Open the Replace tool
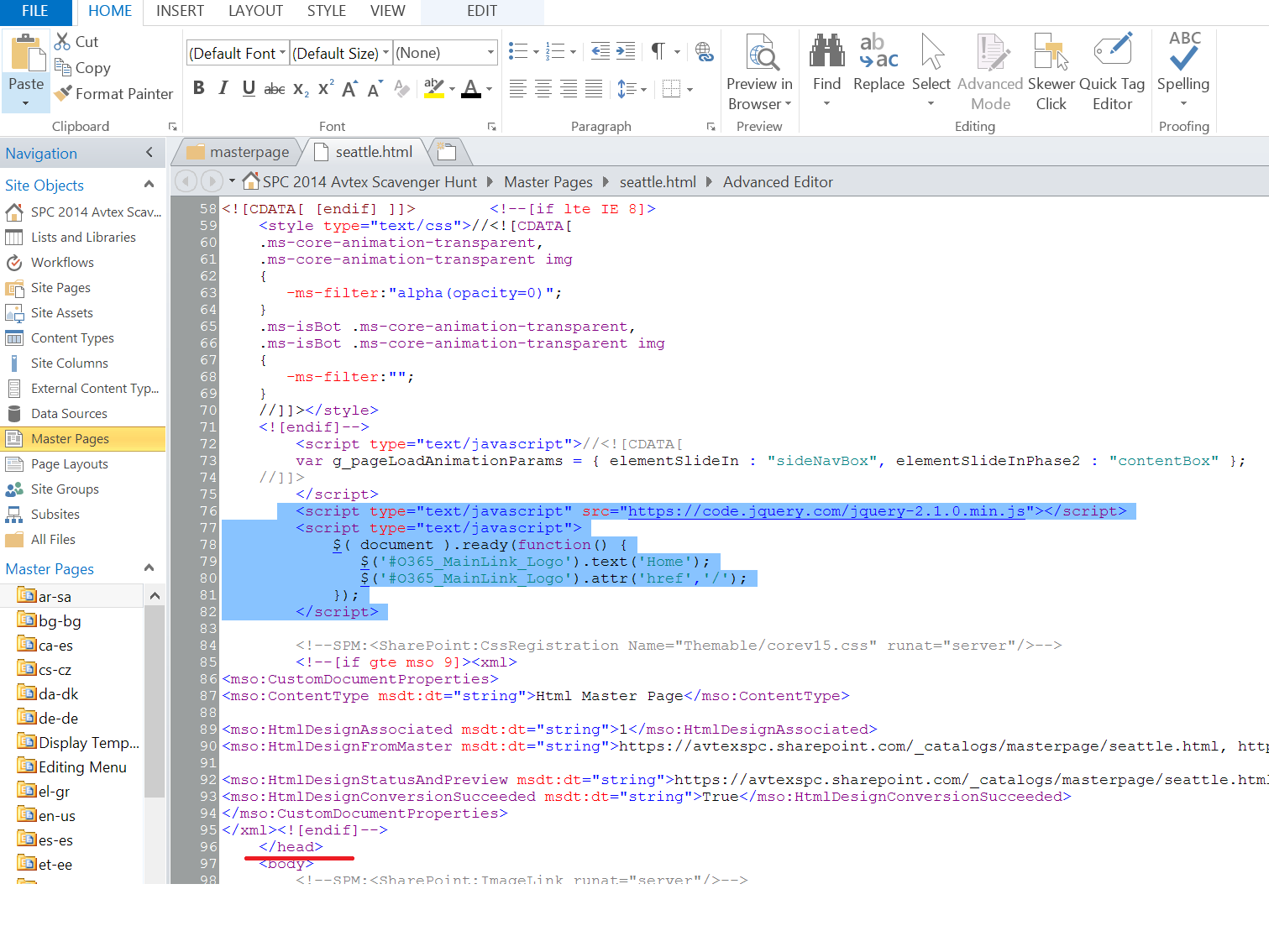The height and width of the screenshot is (952, 1269). point(878,52)
